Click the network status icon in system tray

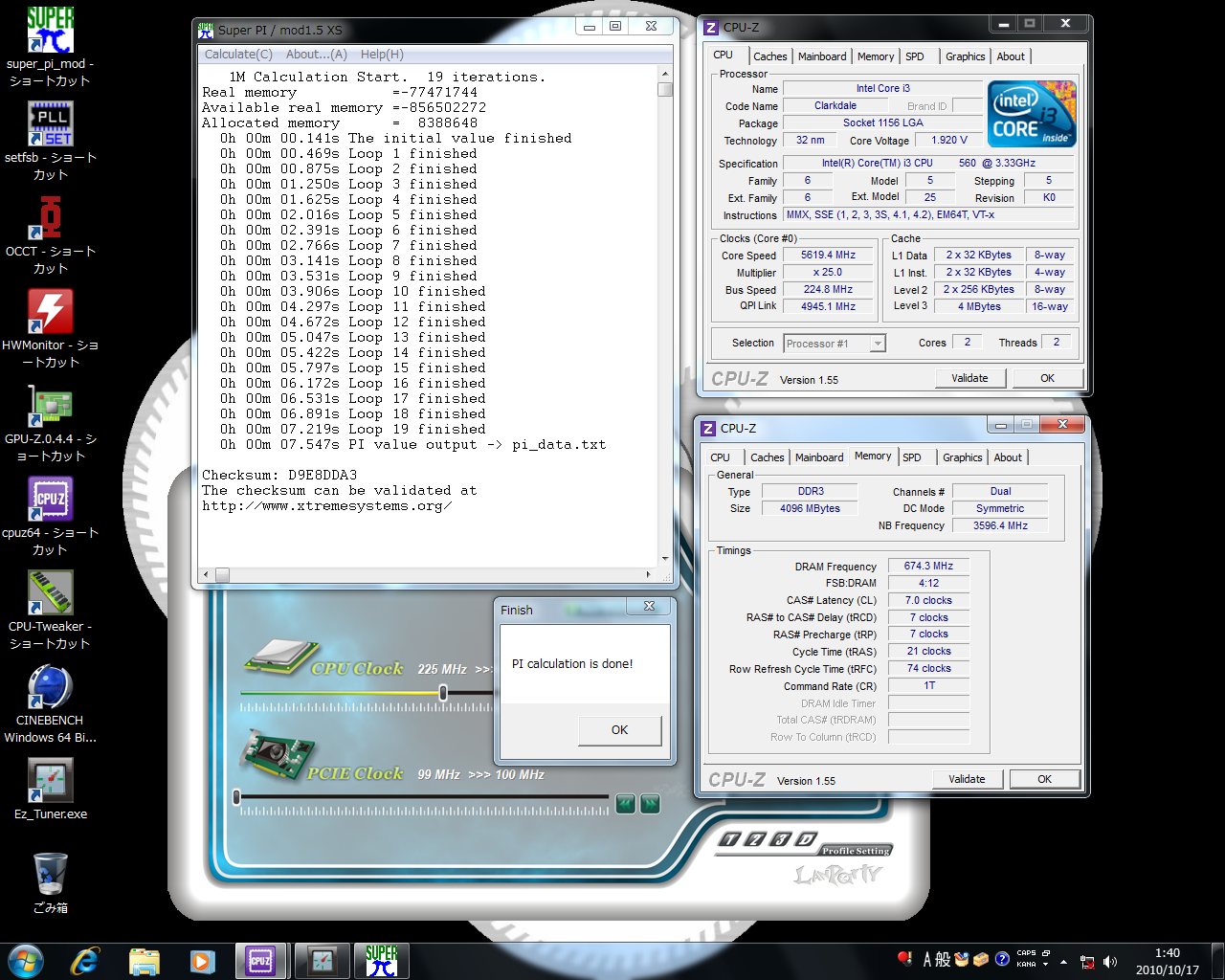1087,962
